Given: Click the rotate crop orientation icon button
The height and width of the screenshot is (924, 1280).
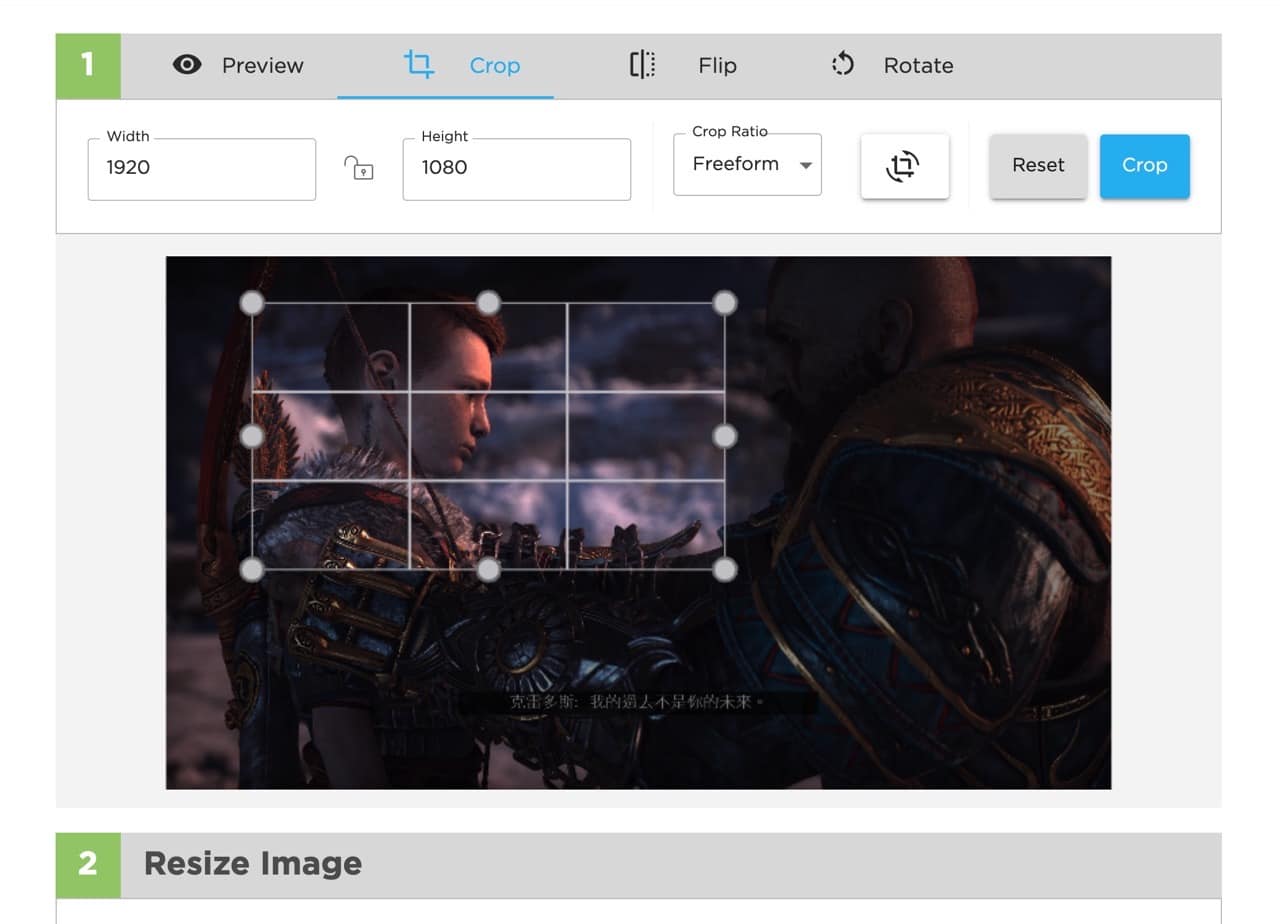Looking at the screenshot, I should (x=905, y=166).
